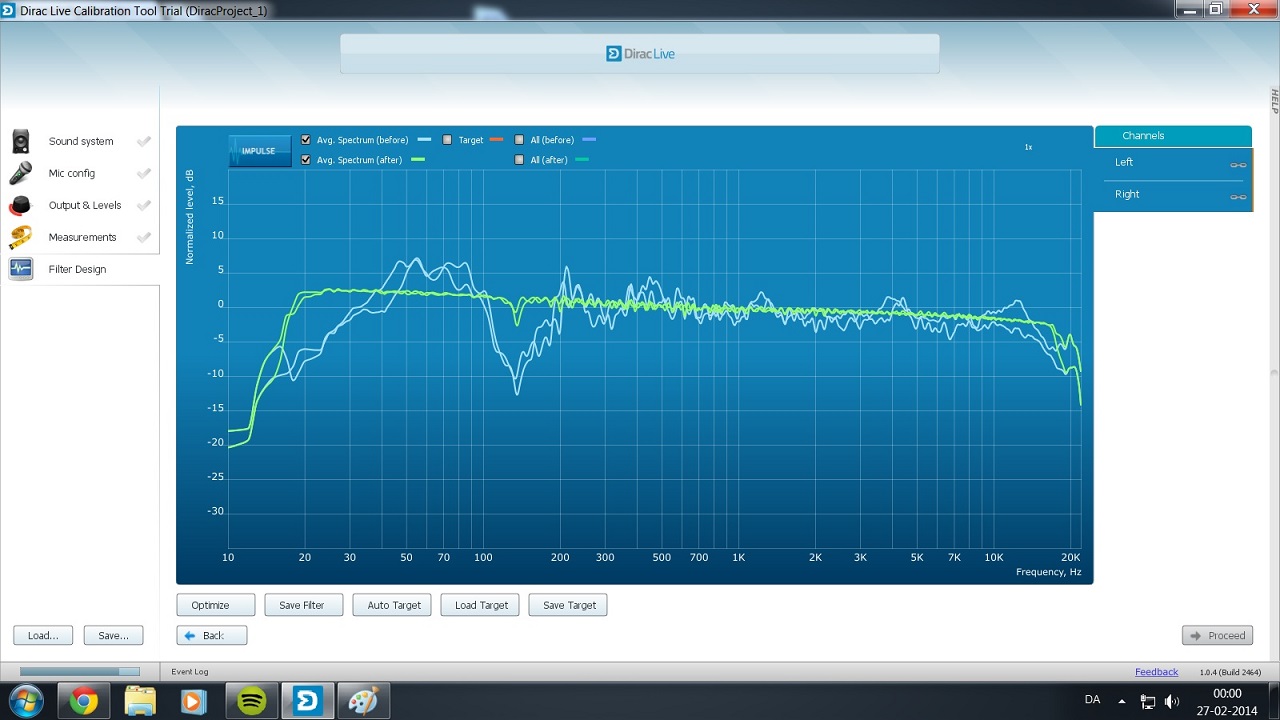Open Paint from the taskbar

point(362,702)
